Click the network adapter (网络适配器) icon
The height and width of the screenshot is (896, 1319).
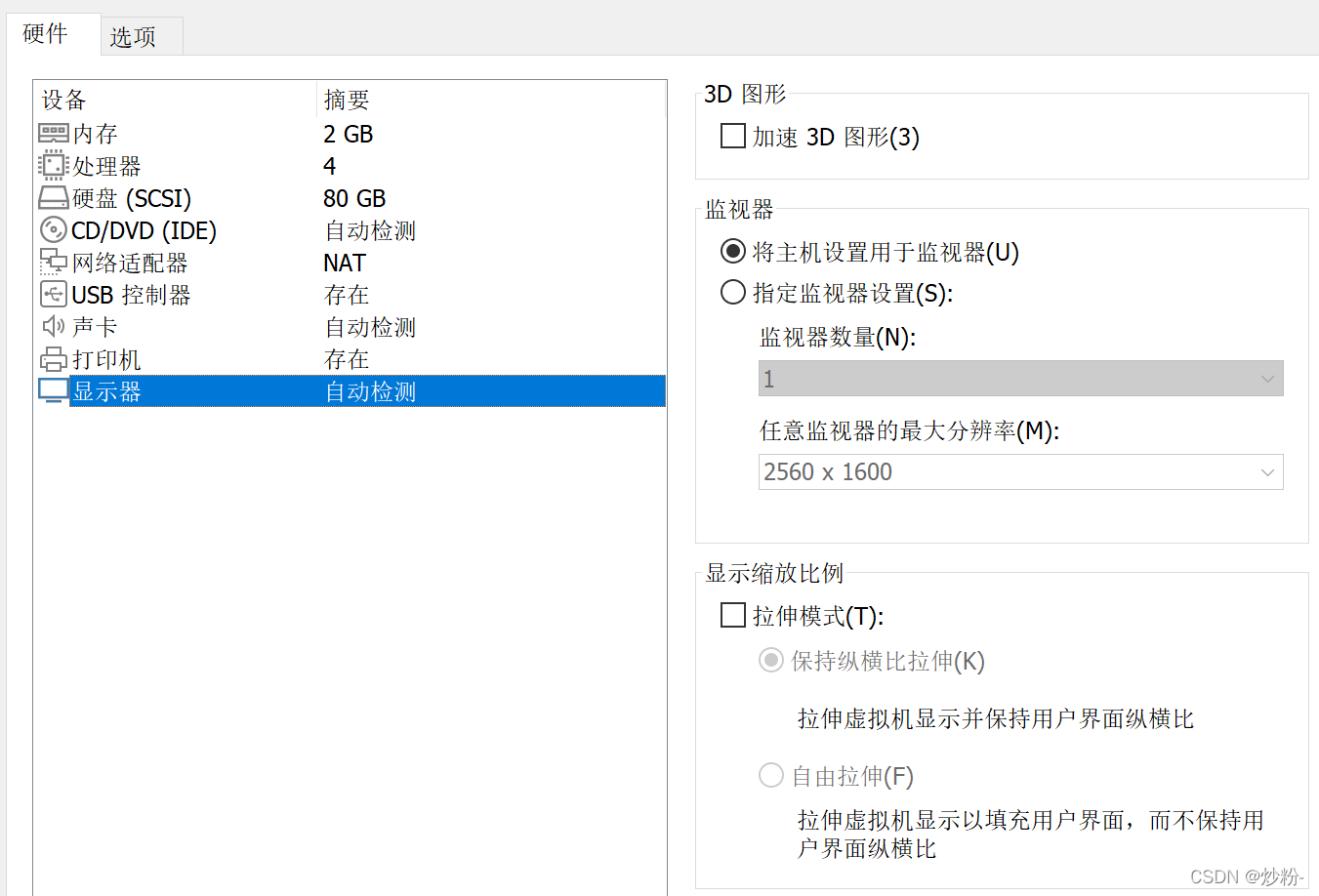53,262
